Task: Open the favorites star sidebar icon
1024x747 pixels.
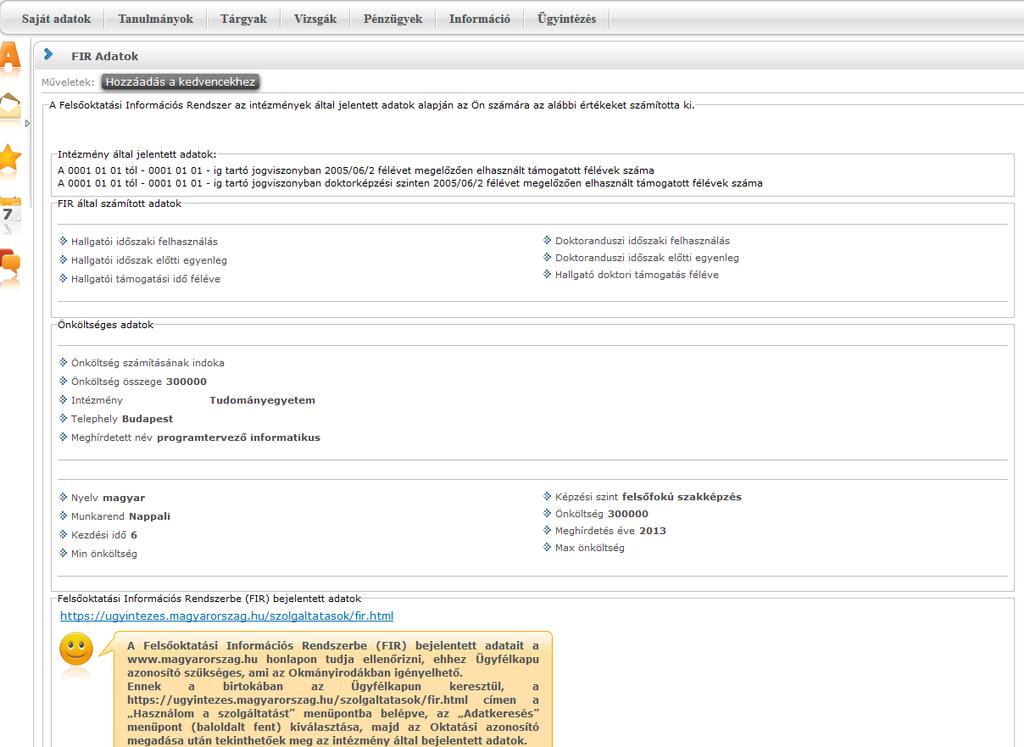Action: pyautogui.click(x=10, y=159)
